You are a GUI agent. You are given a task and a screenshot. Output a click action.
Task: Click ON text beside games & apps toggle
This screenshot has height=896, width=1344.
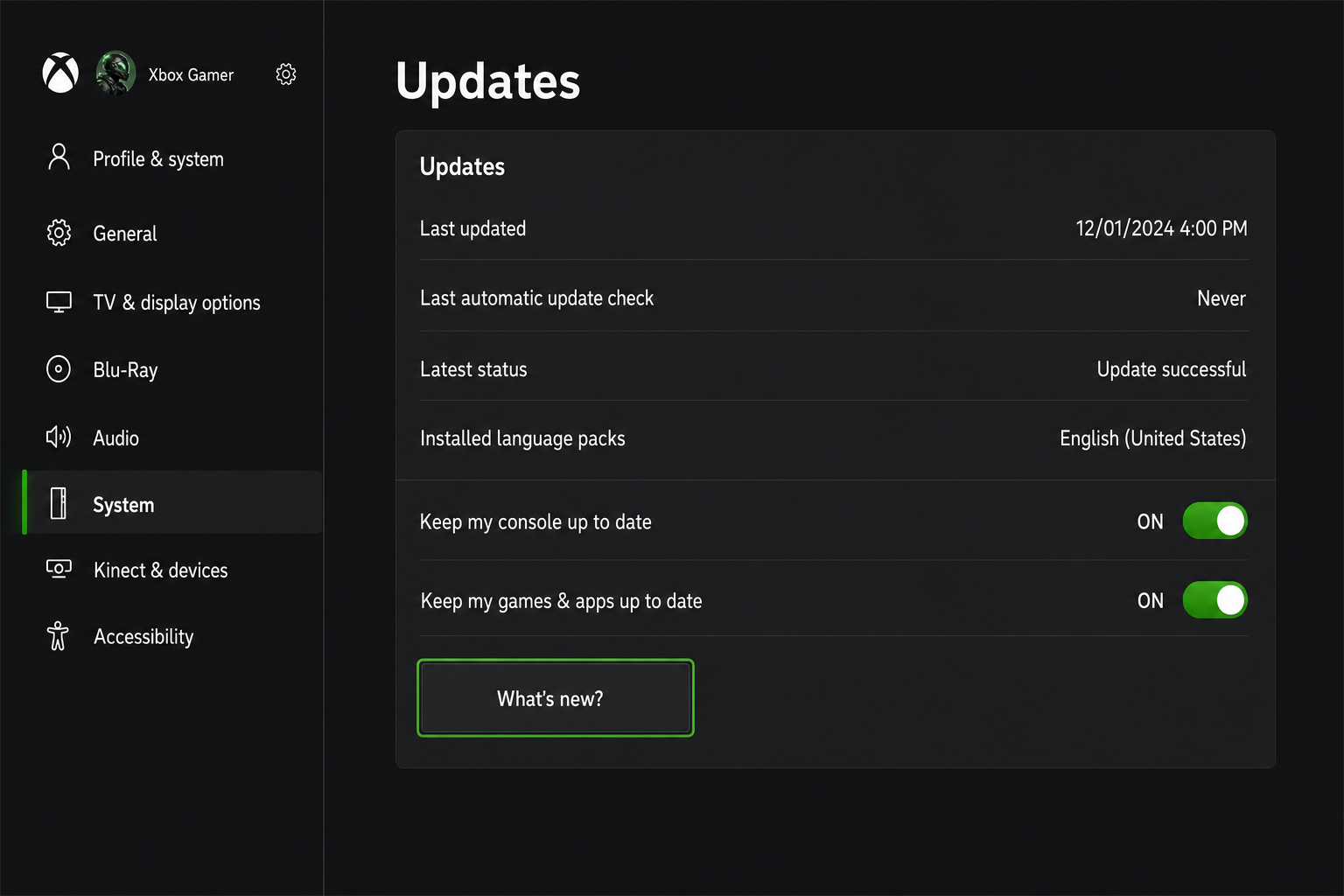point(1150,601)
